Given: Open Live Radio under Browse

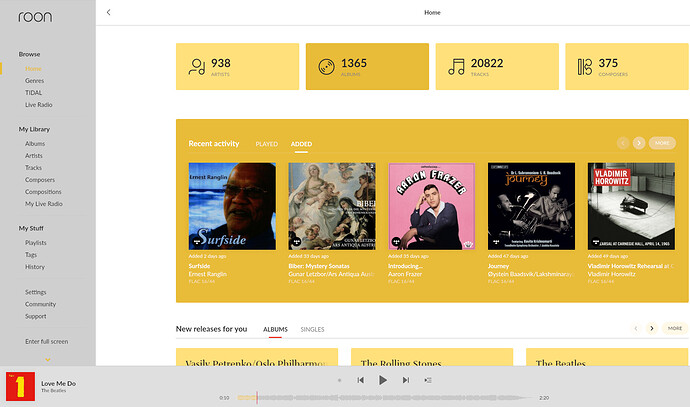Looking at the screenshot, I should coord(39,105).
